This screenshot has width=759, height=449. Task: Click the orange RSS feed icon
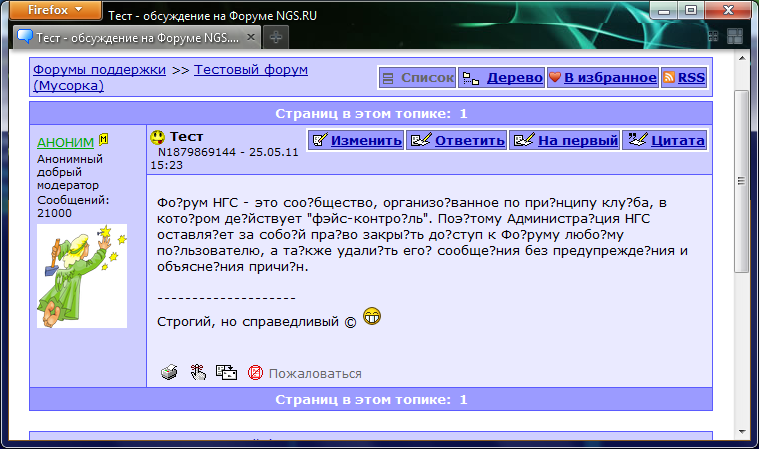tap(669, 77)
